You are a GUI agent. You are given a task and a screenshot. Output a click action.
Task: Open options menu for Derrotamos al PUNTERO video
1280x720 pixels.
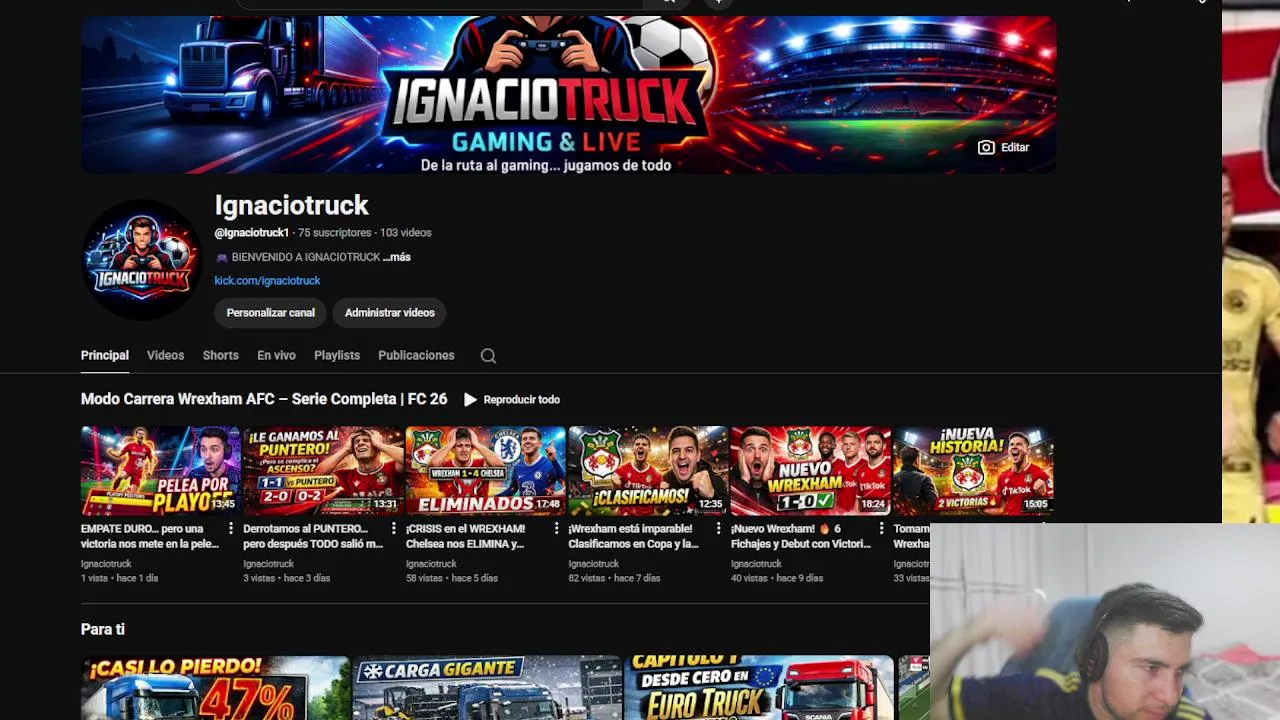click(x=393, y=529)
